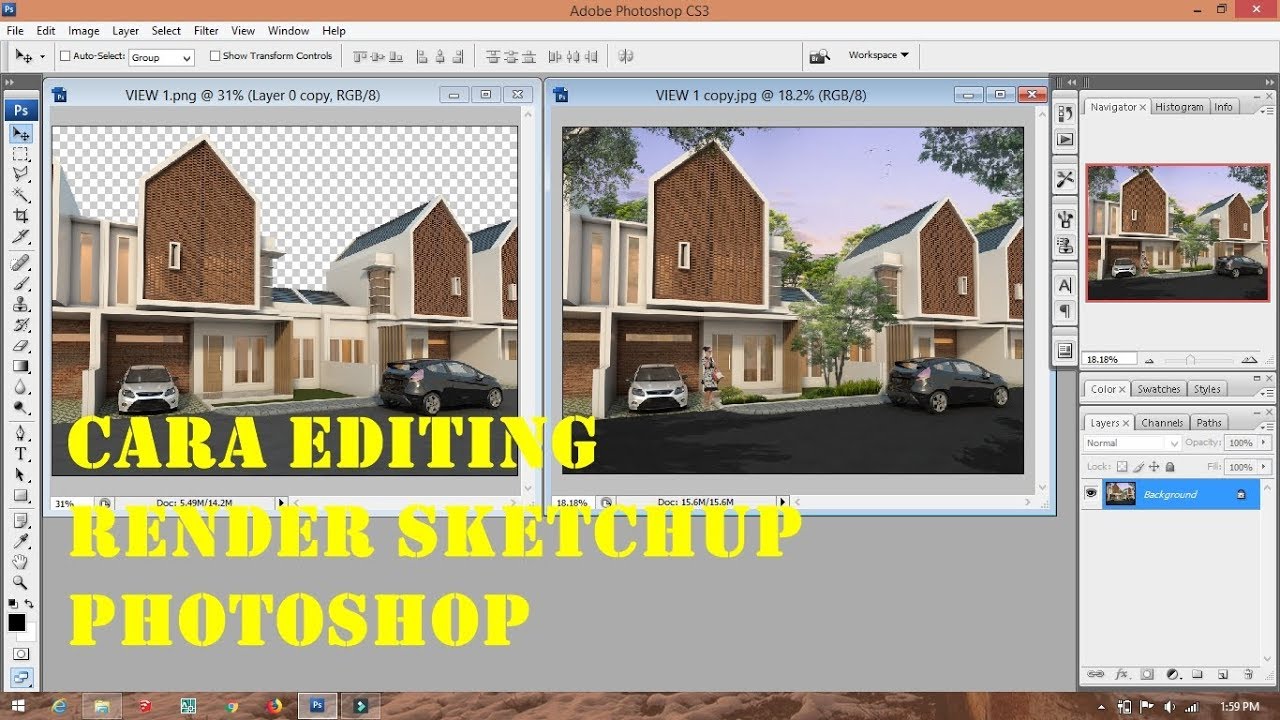Select the Move tool in the toolbox
Screen dimensions: 1280x720
21,134
